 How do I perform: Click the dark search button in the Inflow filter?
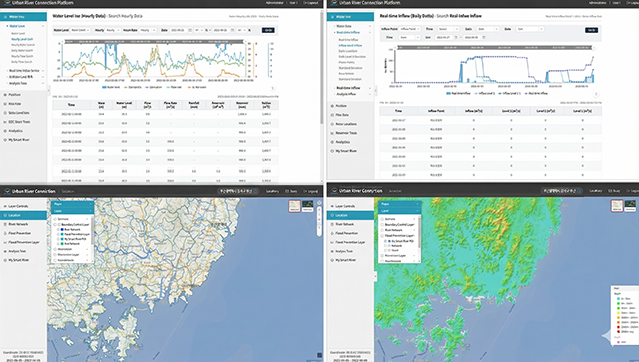(592, 30)
